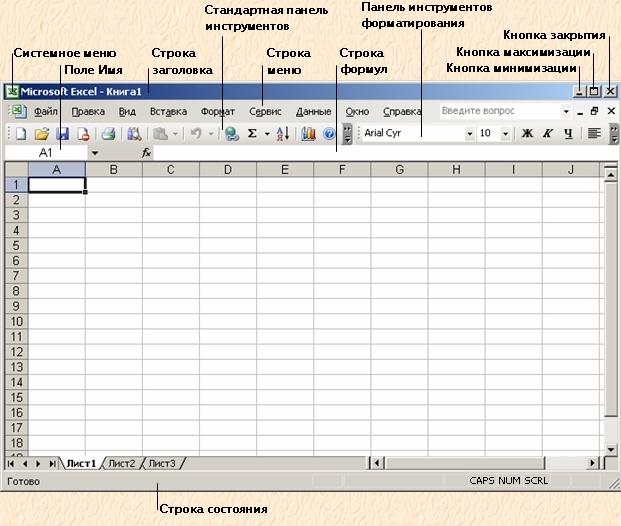Open Print Preview from the toolbar
The width and height of the screenshot is (621, 526).
tap(134, 134)
